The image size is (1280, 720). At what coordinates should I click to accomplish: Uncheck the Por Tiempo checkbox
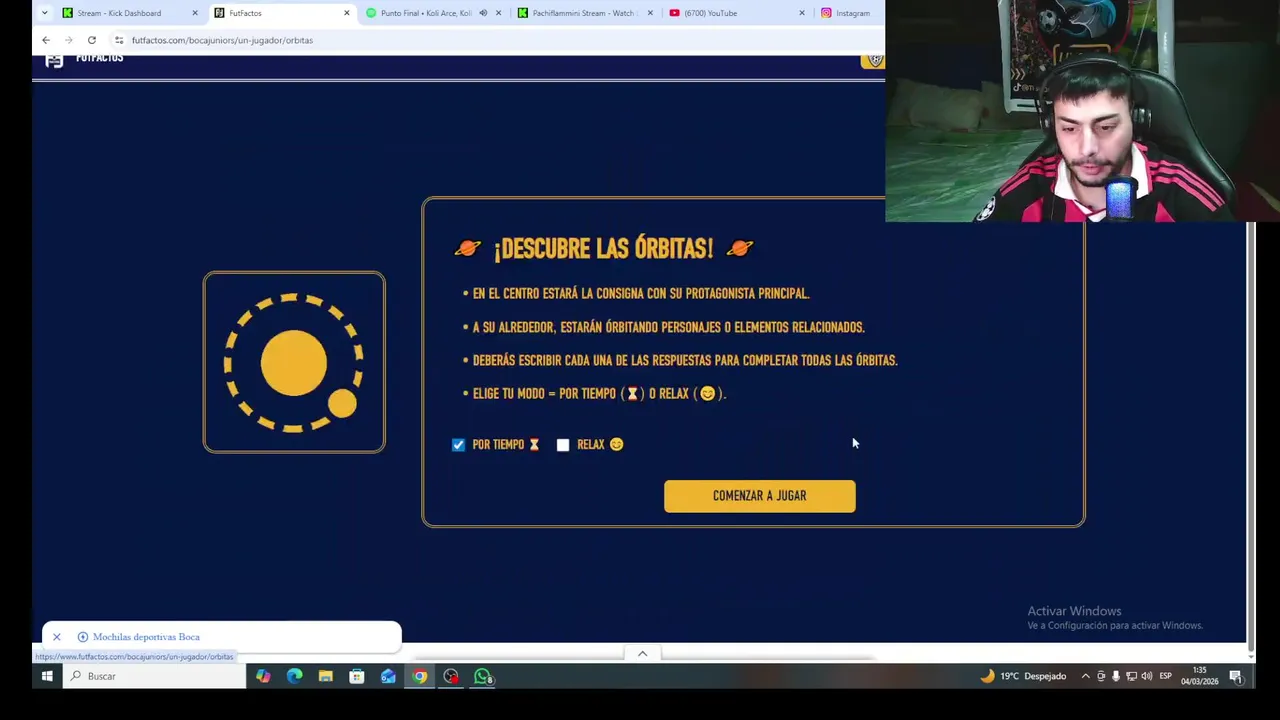pos(458,445)
